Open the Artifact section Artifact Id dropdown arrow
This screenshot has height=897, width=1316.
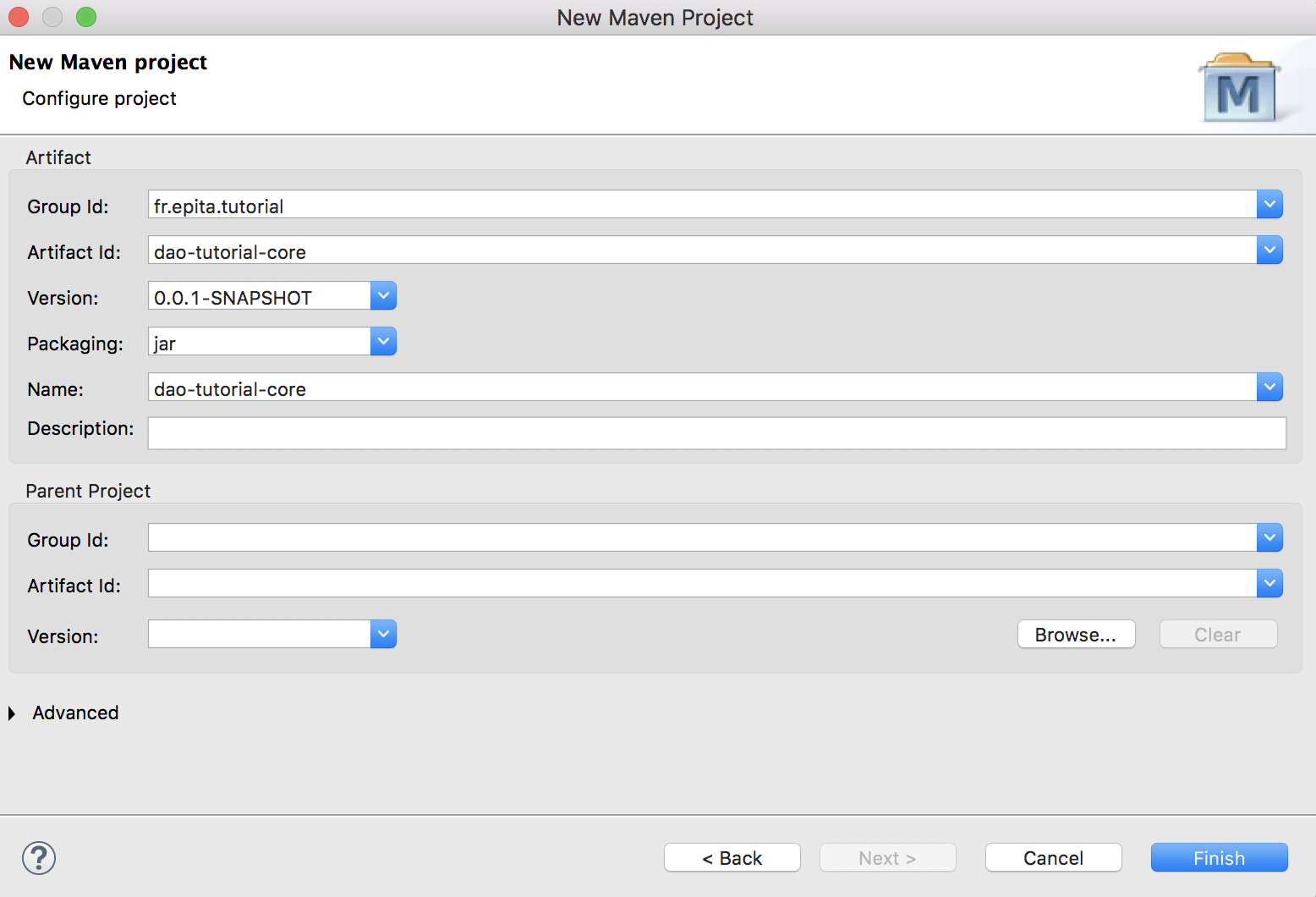[x=1269, y=250]
